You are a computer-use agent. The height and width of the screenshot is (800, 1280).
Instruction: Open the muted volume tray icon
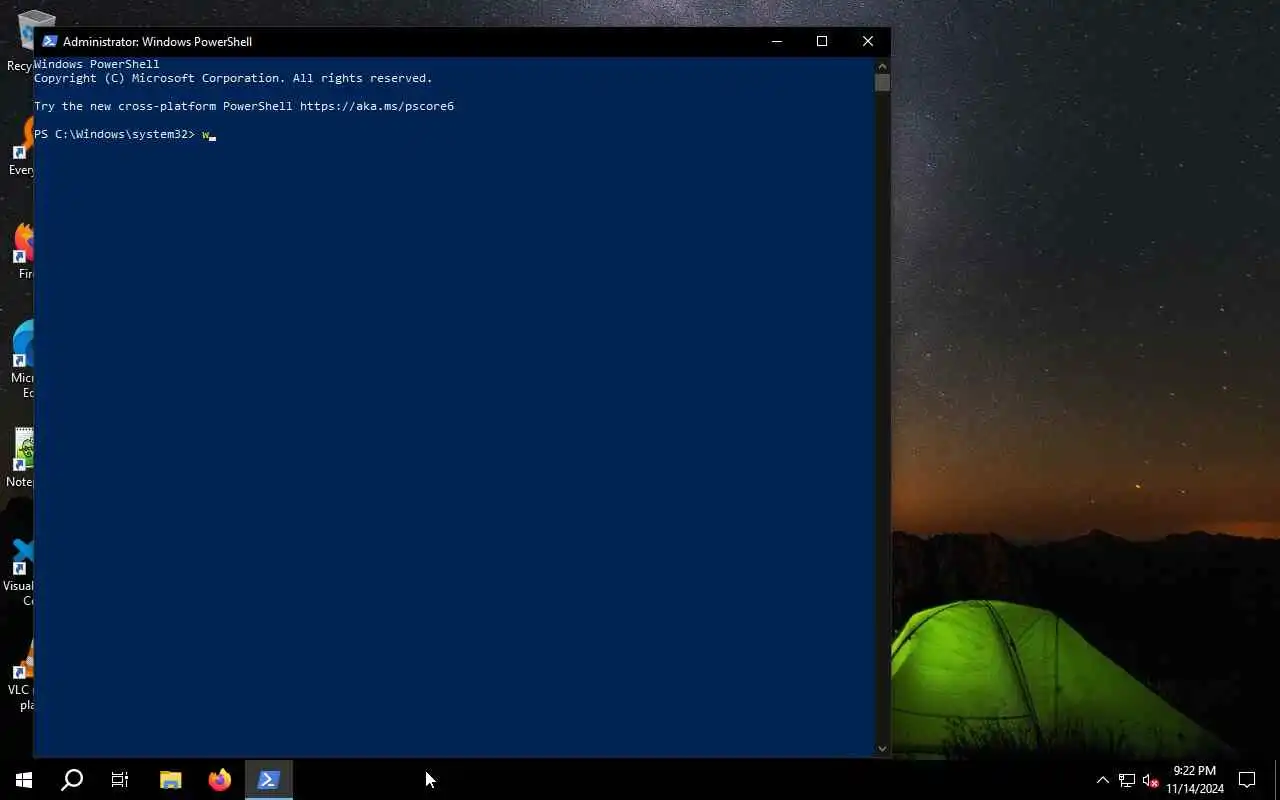(1151, 780)
